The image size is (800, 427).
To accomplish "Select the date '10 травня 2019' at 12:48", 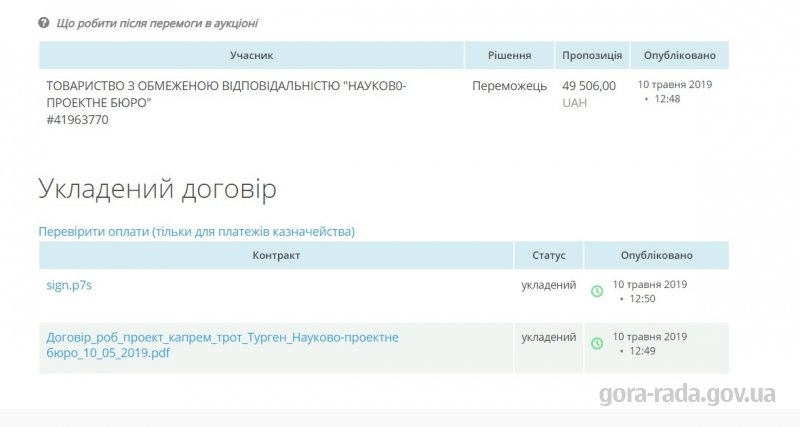I will tap(674, 85).
